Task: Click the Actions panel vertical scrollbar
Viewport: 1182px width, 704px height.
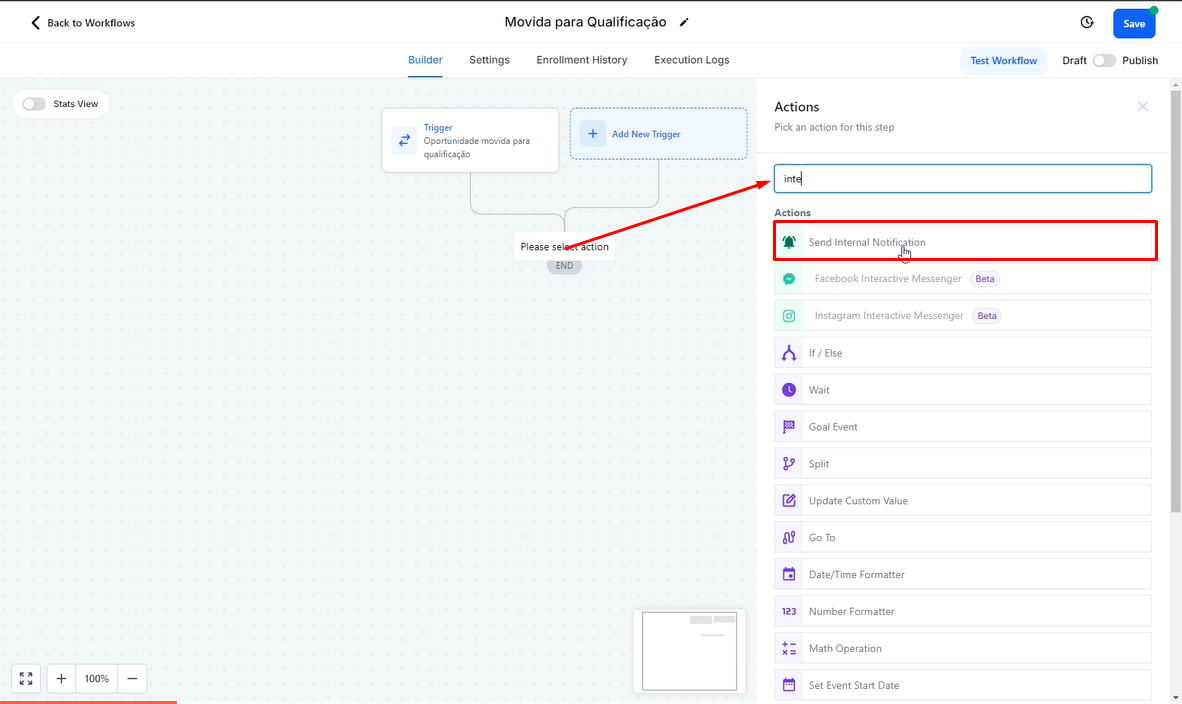Action: (x=1175, y=300)
